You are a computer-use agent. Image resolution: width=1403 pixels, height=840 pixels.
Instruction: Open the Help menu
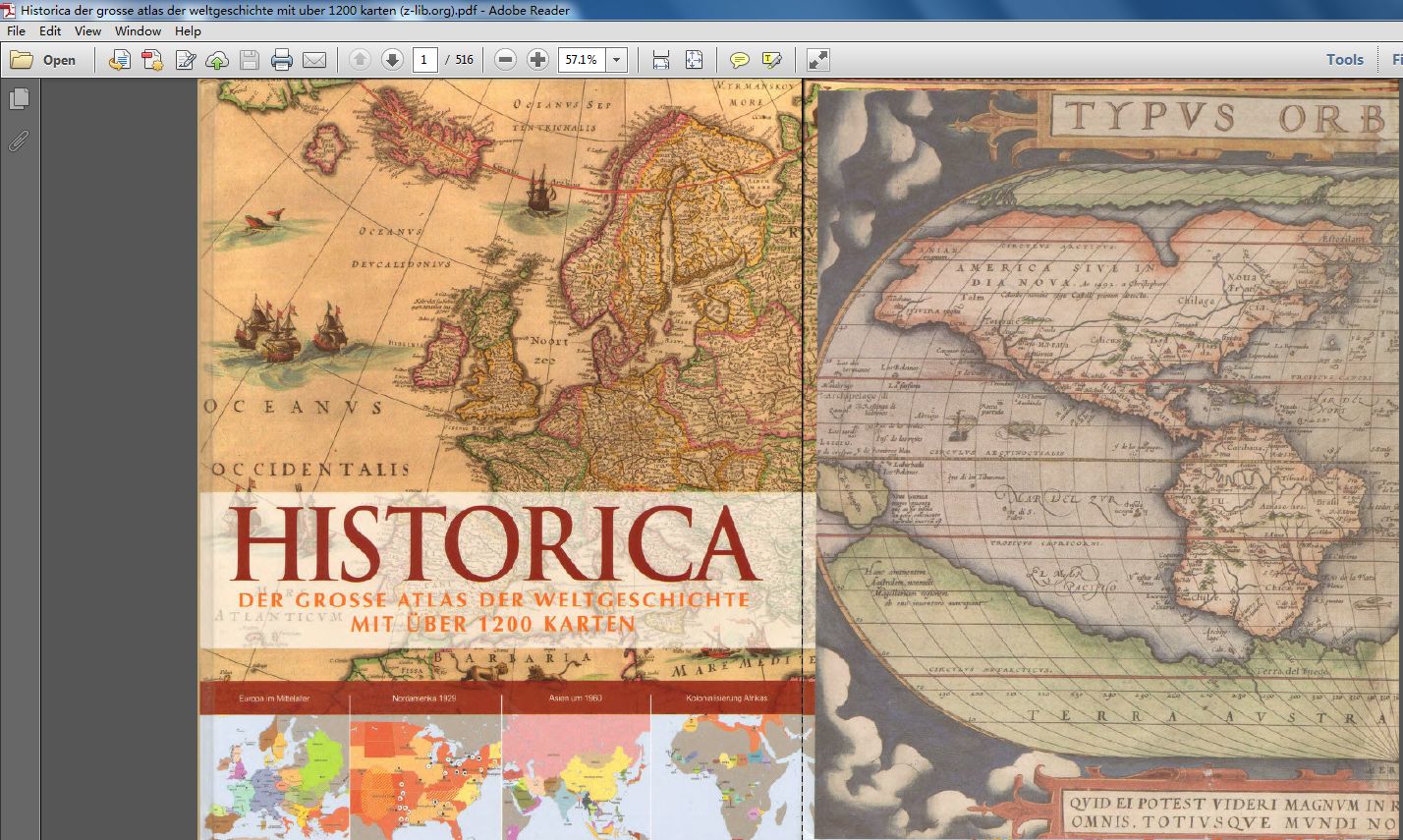tap(188, 30)
